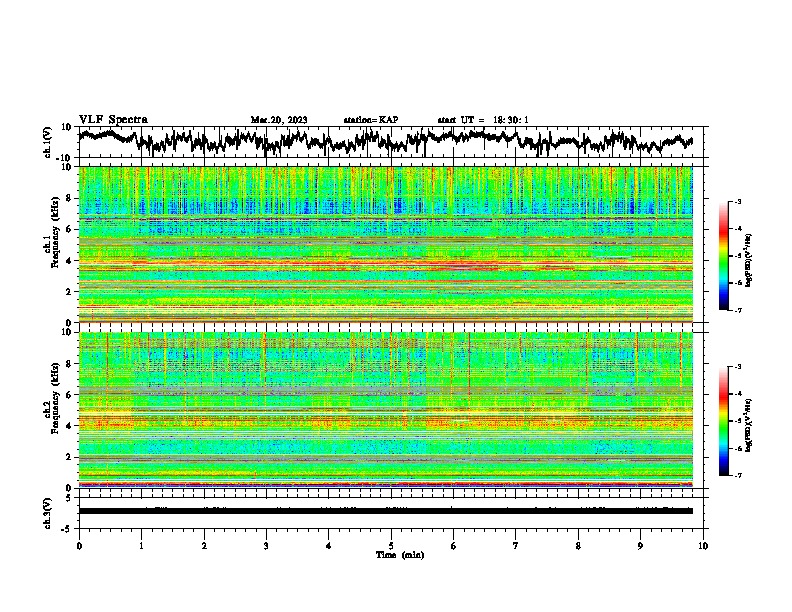Click the ch.1 color scale bar
Image resolution: width=792 pixels, height=612 pixels.
point(724,256)
